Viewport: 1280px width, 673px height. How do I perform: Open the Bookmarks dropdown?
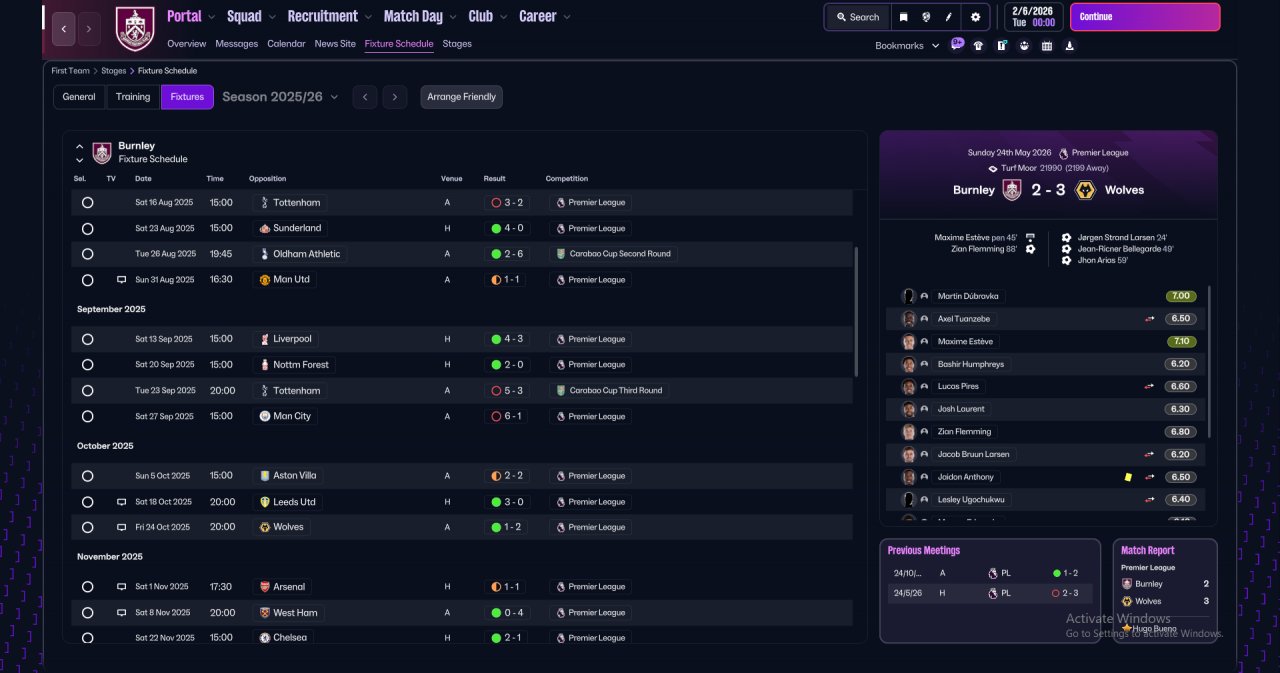(x=907, y=46)
